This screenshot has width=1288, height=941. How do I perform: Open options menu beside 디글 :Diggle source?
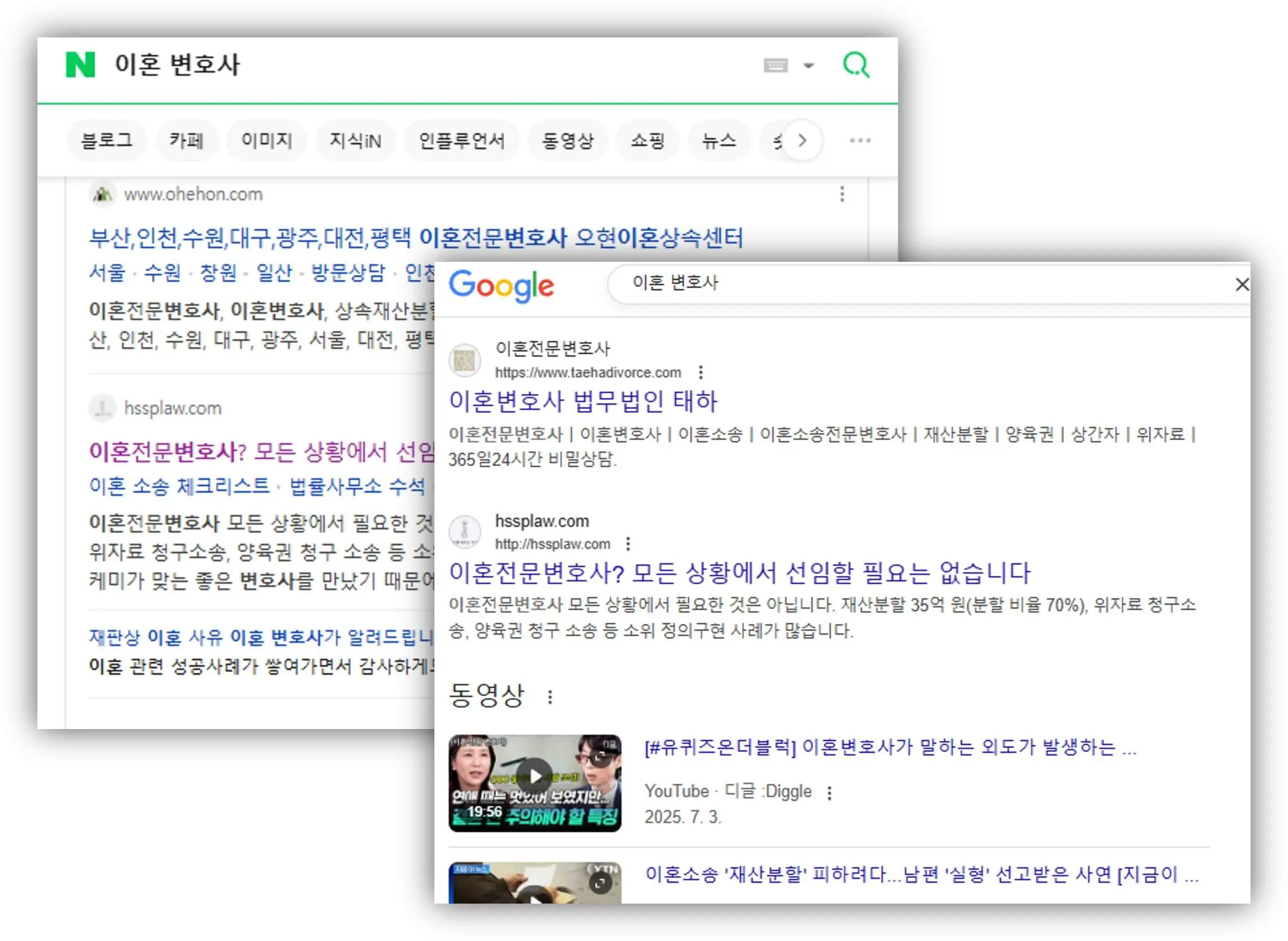[829, 793]
